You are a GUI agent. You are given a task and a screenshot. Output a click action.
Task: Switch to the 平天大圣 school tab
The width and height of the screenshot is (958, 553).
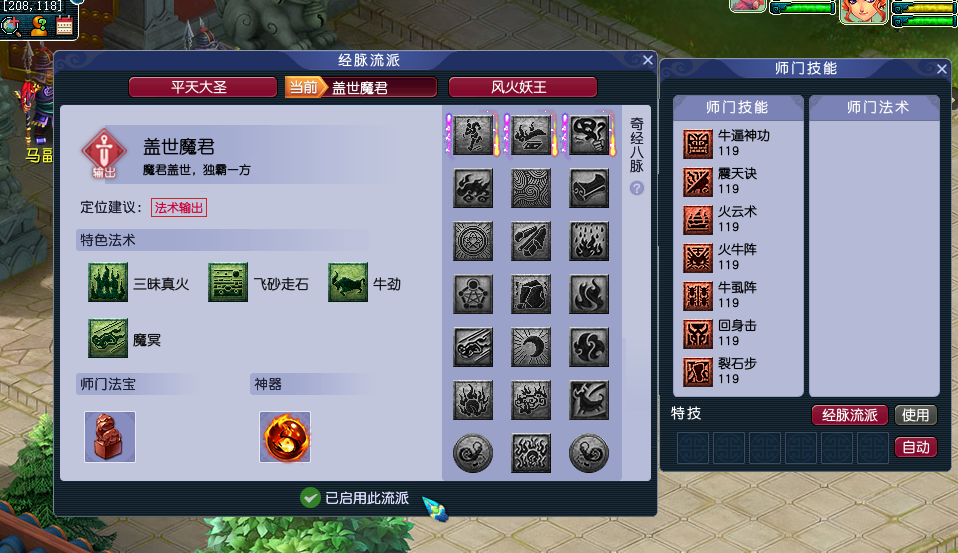point(202,87)
